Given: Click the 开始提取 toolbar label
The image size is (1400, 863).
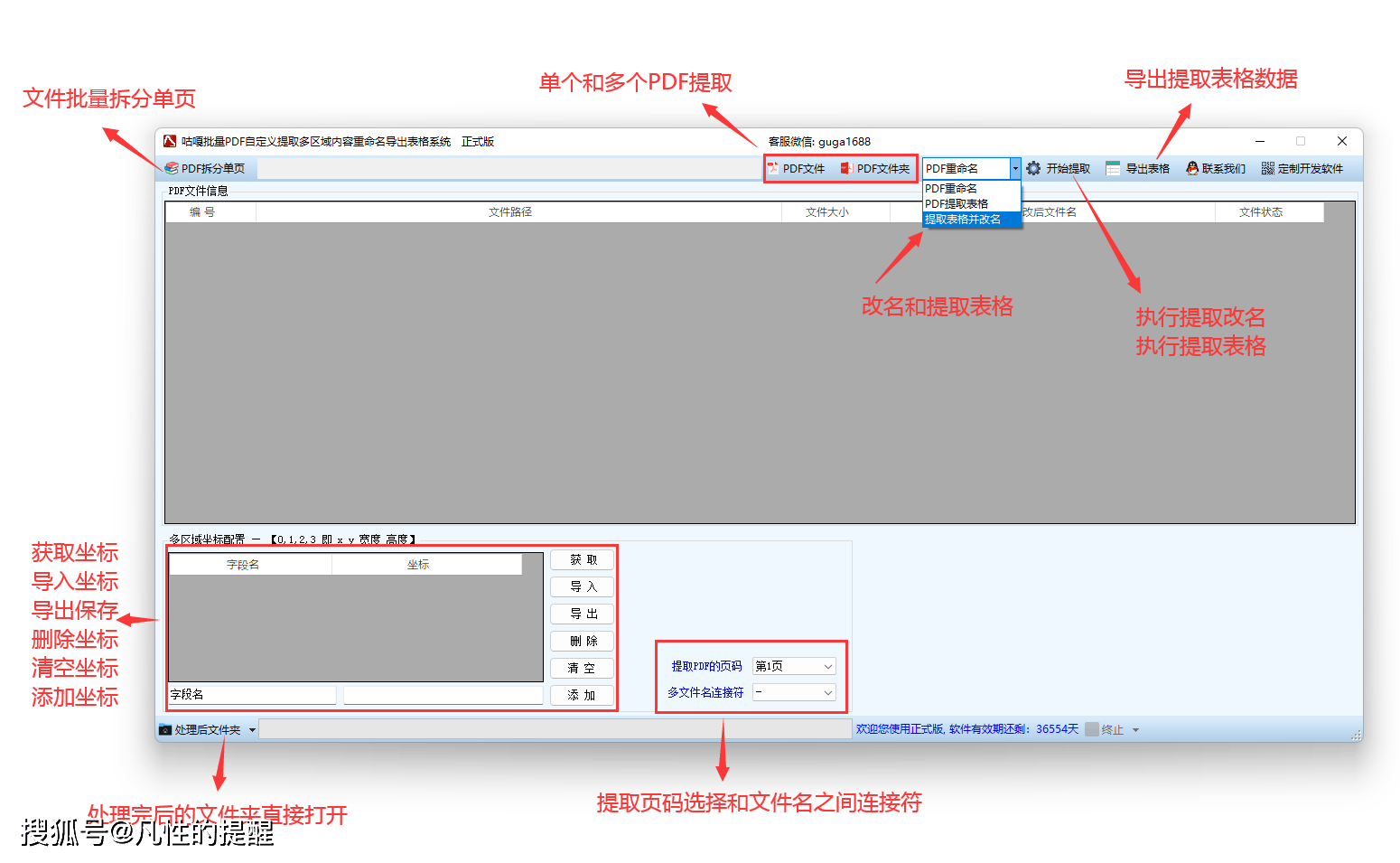Looking at the screenshot, I should pos(1069,169).
